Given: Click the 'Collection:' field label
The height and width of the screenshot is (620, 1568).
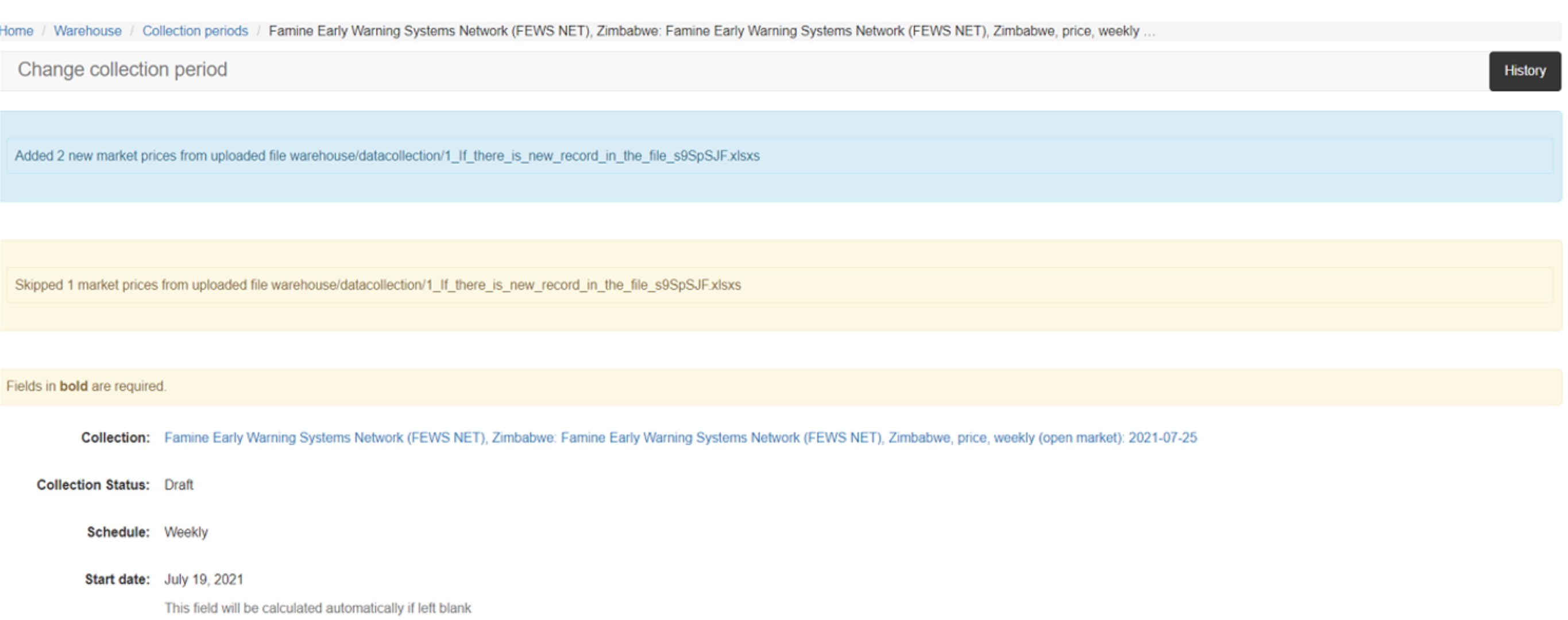Looking at the screenshot, I should pyautogui.click(x=115, y=437).
